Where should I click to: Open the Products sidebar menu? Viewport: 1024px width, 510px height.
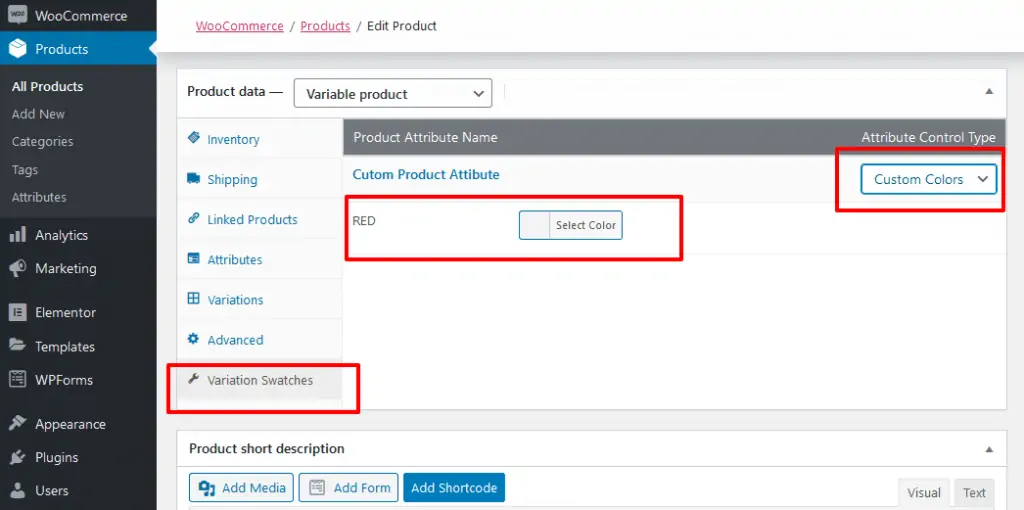click(x=78, y=49)
